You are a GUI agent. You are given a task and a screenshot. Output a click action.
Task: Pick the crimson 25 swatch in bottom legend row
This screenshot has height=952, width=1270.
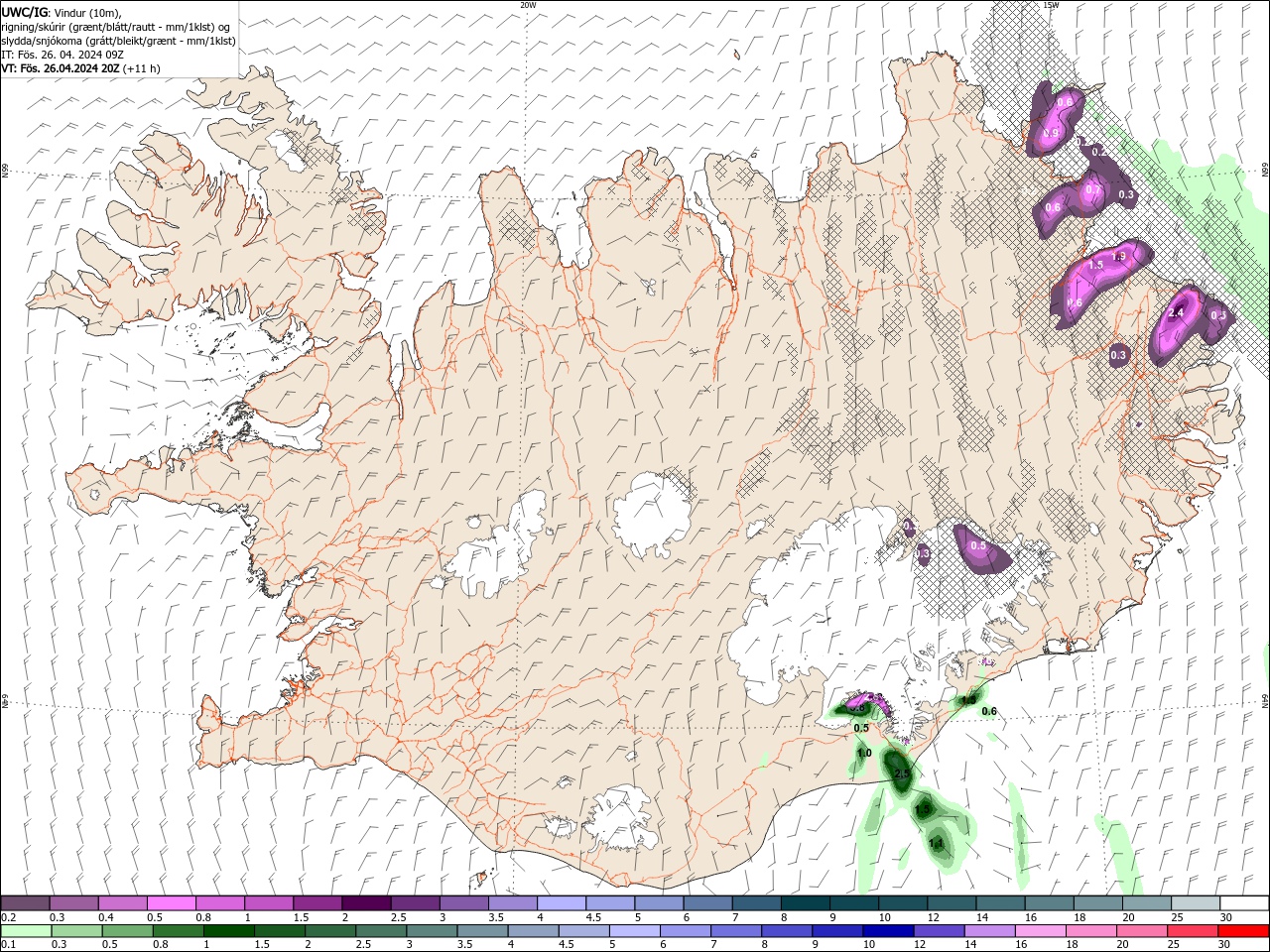click(1193, 931)
